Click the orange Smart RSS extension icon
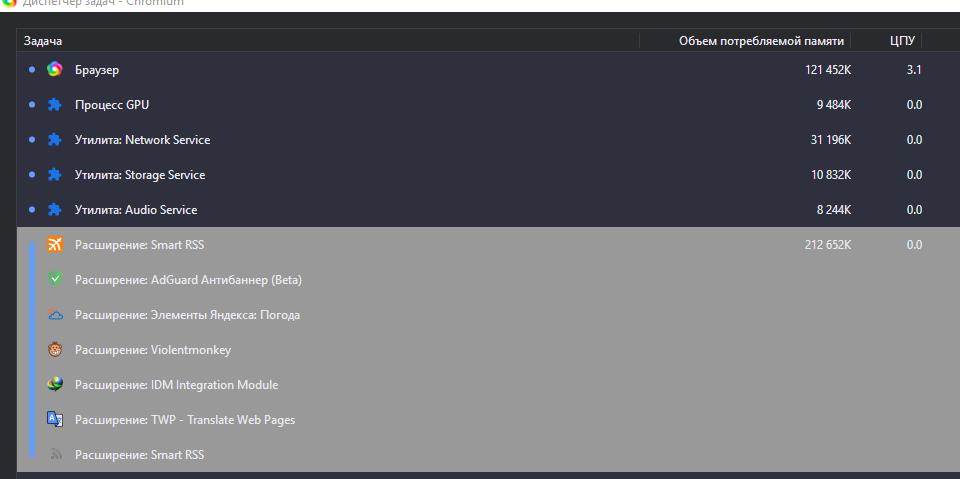 click(55, 245)
